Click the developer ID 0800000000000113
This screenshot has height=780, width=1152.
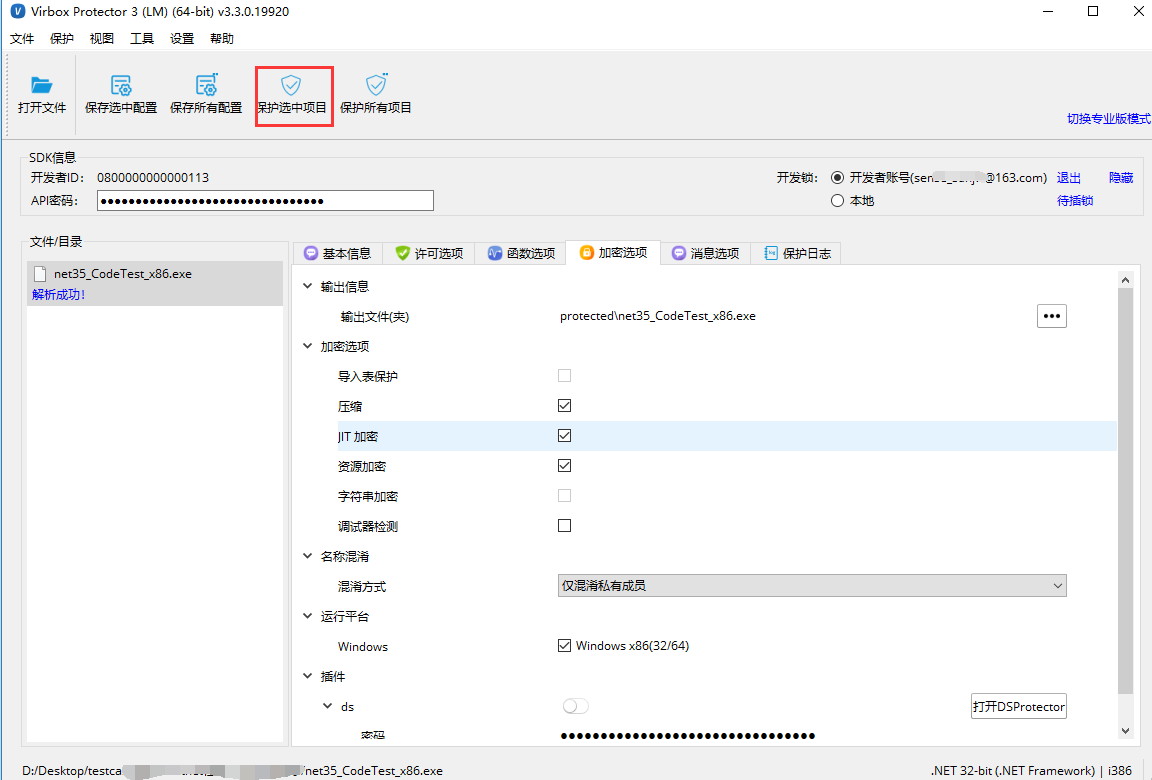click(153, 178)
